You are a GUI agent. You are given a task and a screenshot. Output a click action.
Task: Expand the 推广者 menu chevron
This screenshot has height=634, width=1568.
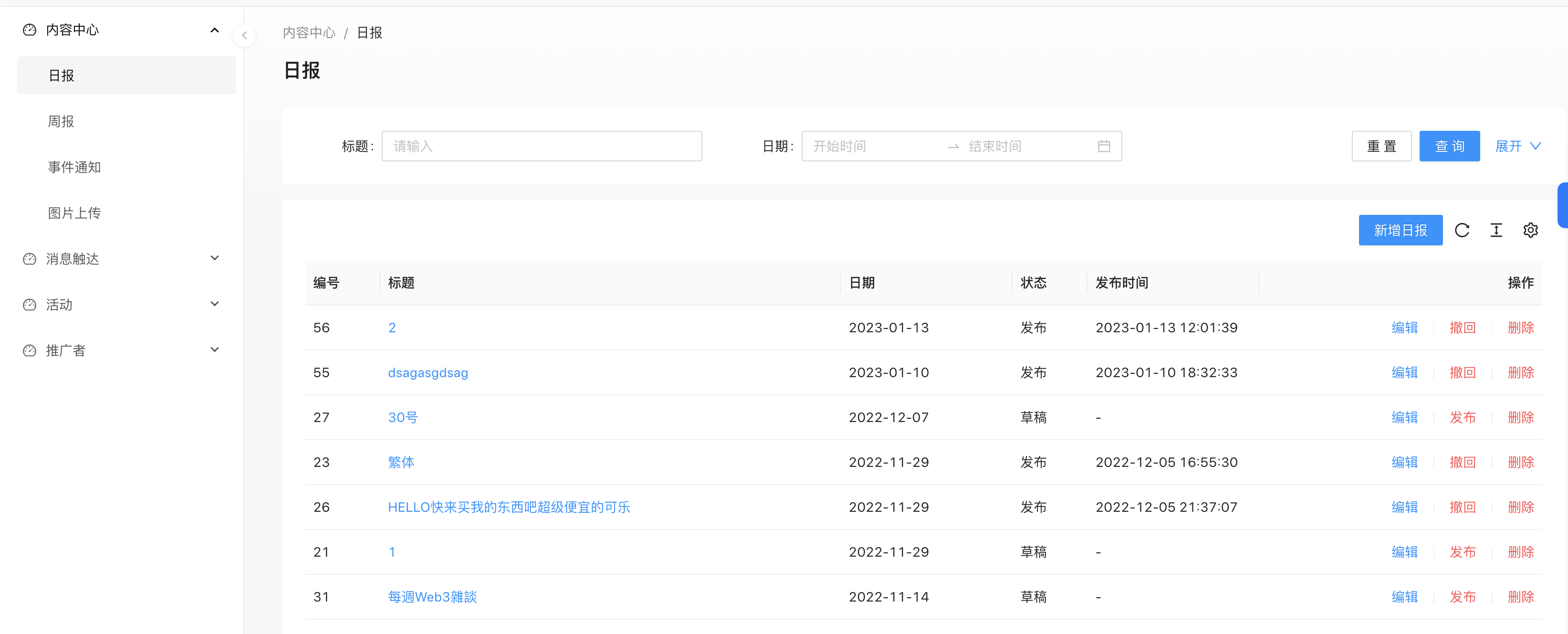click(x=214, y=349)
